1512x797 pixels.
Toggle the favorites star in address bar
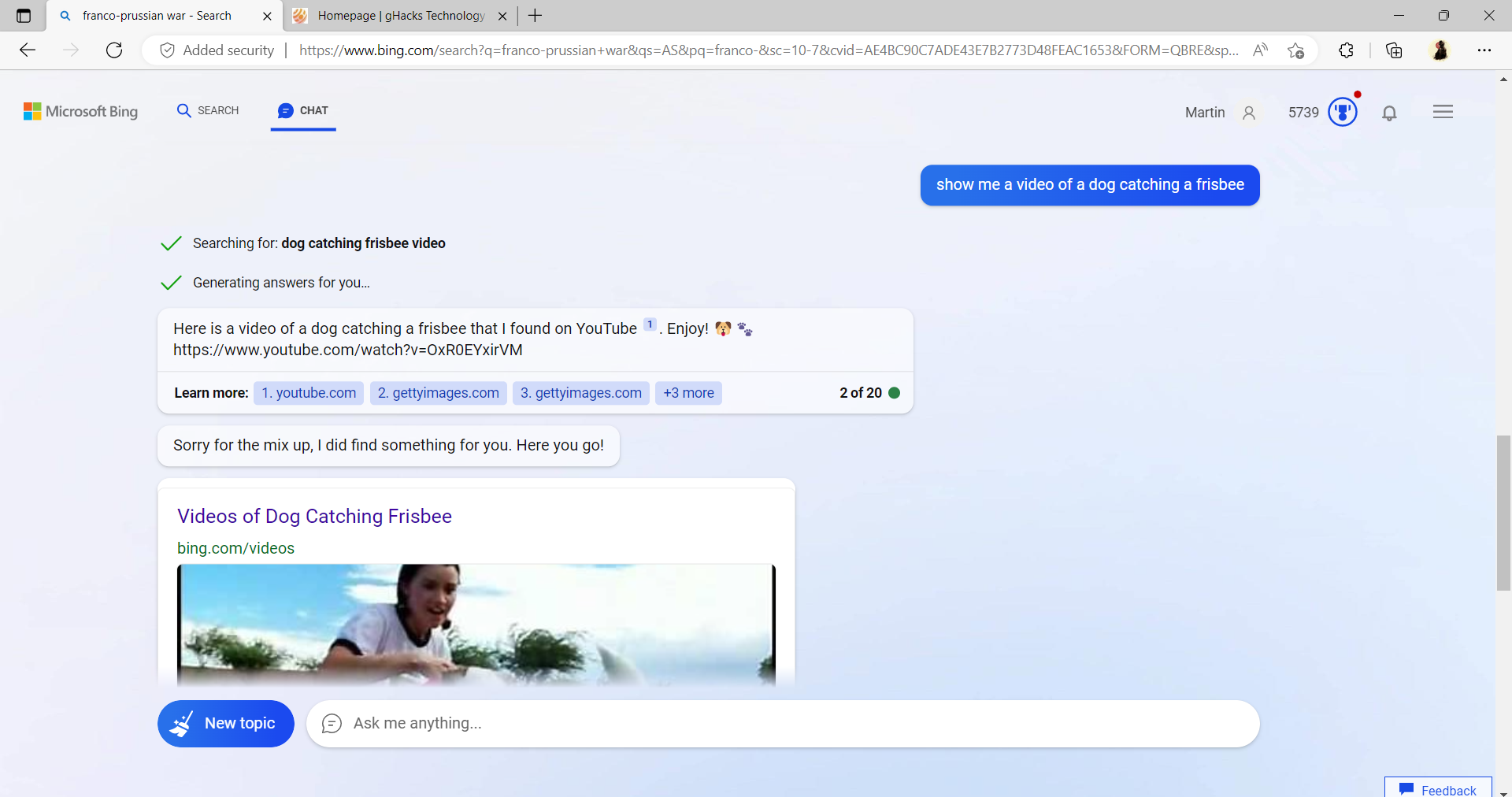click(x=1296, y=50)
